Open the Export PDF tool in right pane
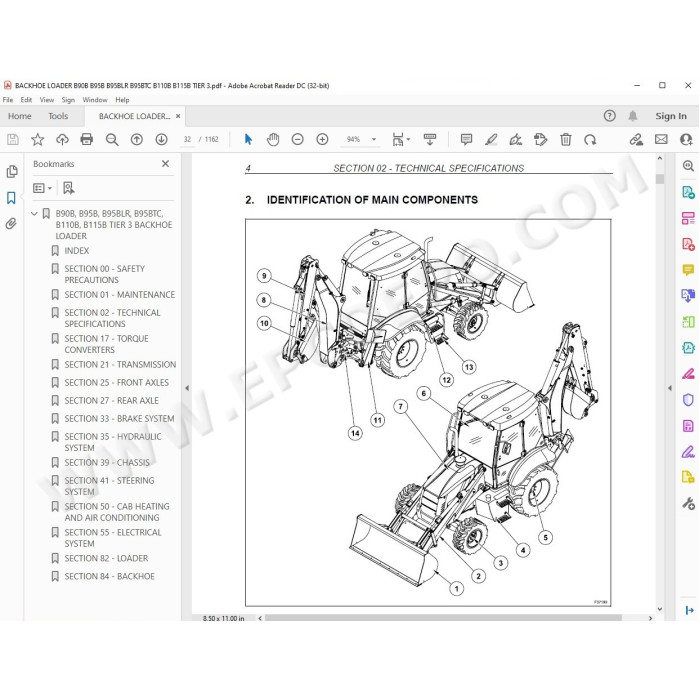The width and height of the screenshot is (700, 700). pos(688,192)
